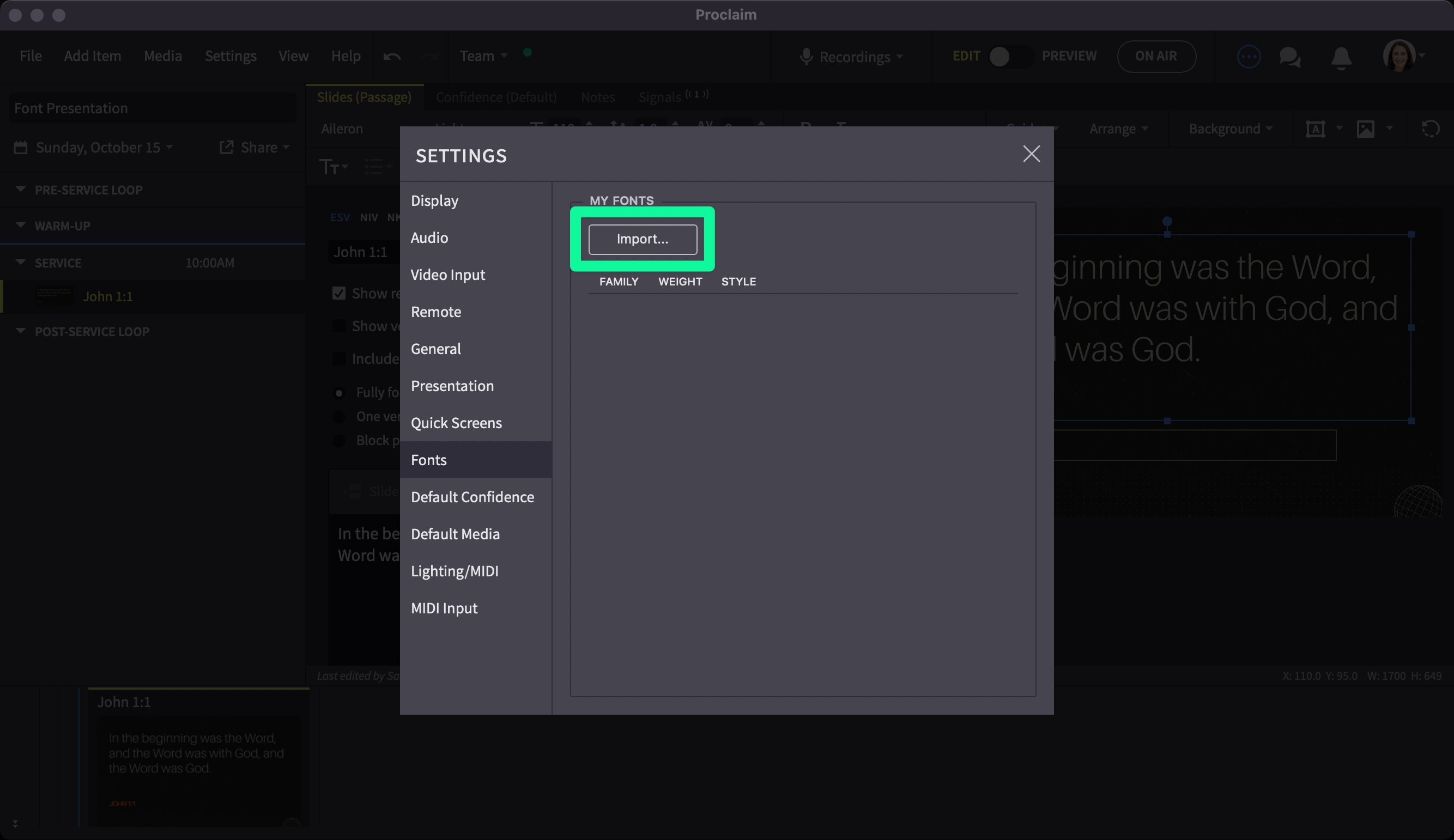Sort fonts by WEIGHT column
Screen dimensions: 1454x840
(x=680, y=282)
